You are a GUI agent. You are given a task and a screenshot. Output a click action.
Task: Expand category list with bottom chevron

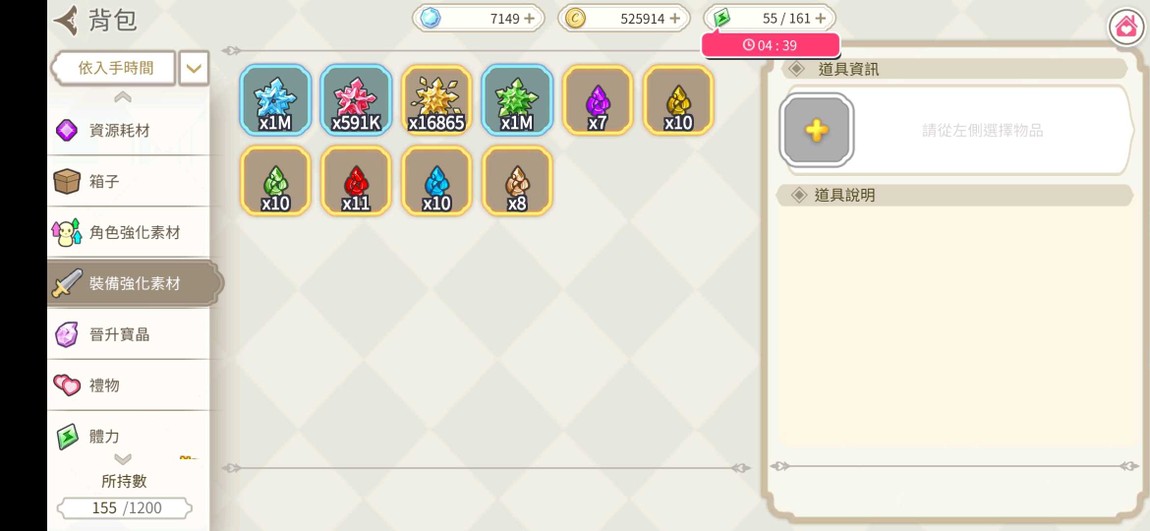122,460
